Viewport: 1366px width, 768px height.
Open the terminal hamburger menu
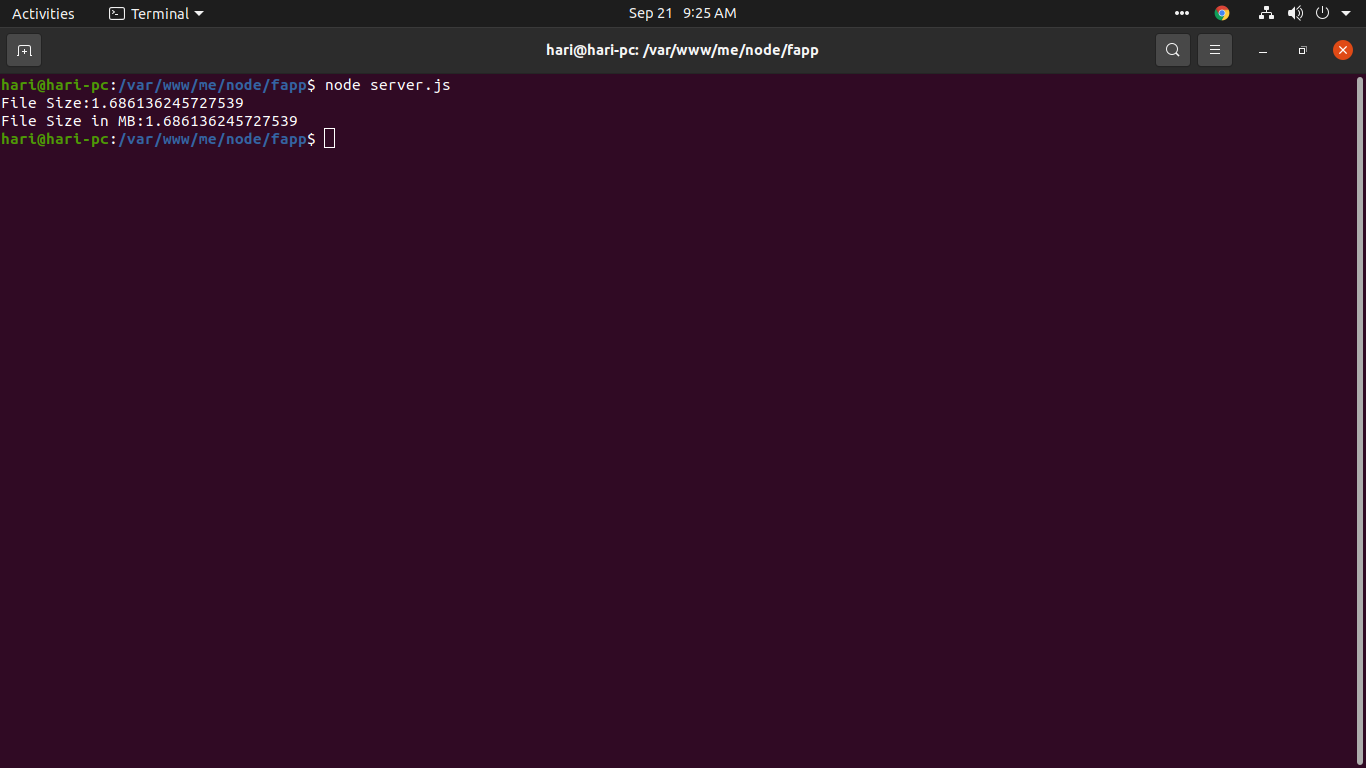[x=1214, y=49]
